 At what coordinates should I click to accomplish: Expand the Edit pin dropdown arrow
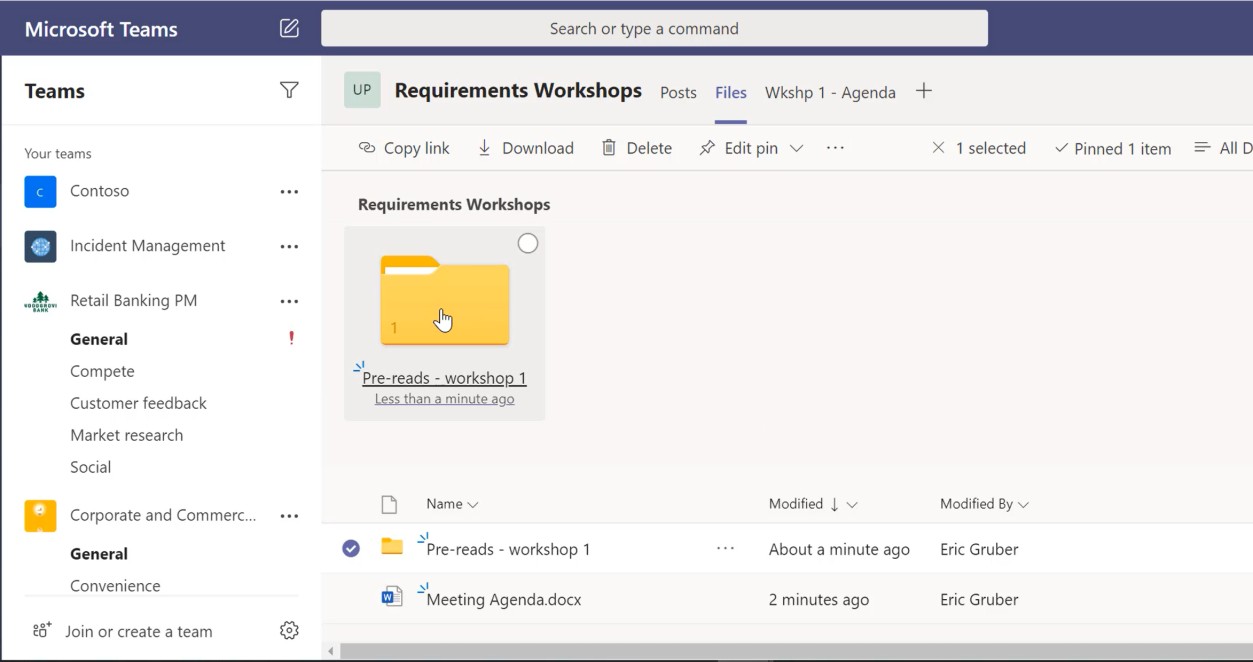[797, 148]
